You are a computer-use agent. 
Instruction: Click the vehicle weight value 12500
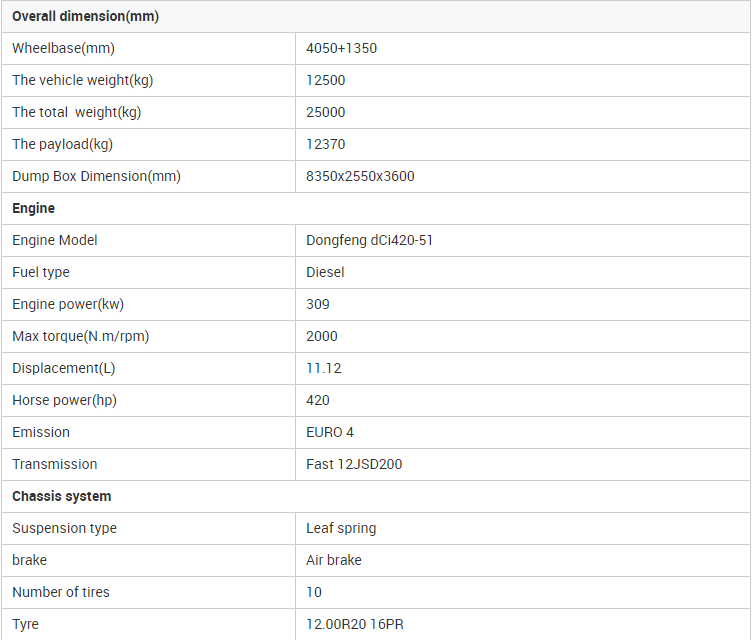click(x=325, y=80)
